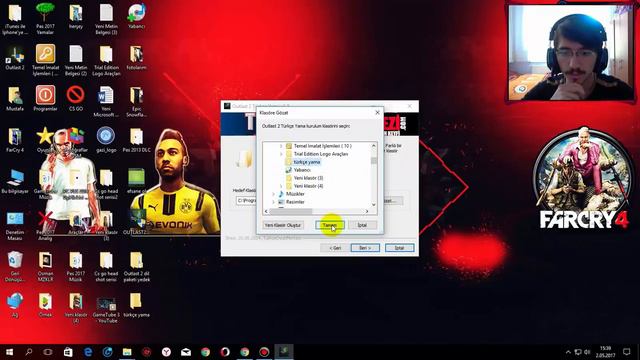Click the taskbar search magnifier icon
This screenshot has height=360, width=640.
pyautogui.click(x=29, y=352)
